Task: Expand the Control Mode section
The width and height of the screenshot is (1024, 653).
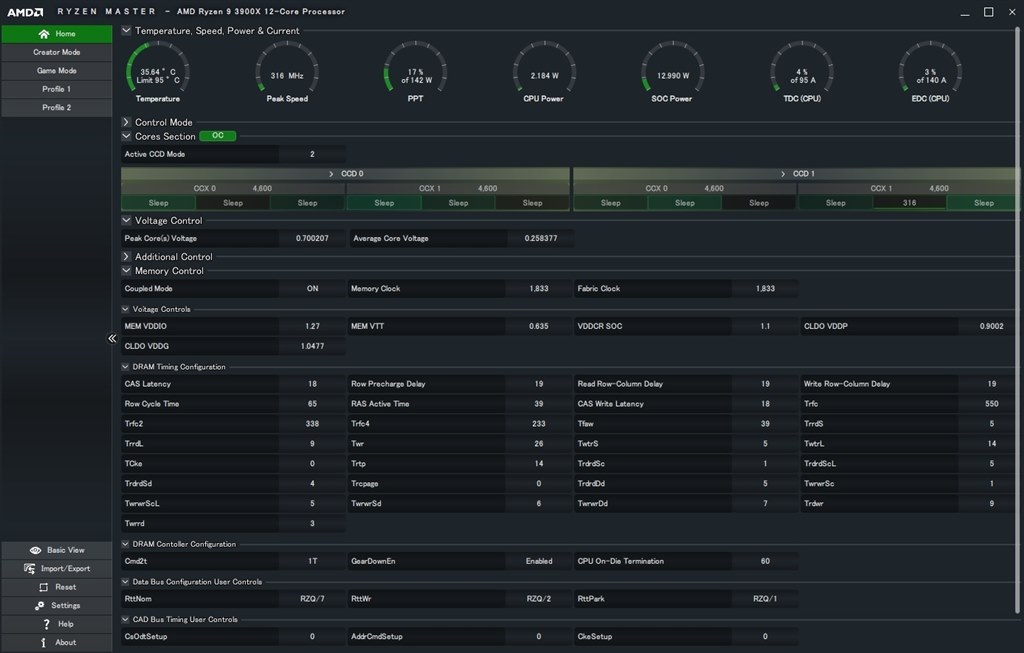Action: pos(127,122)
